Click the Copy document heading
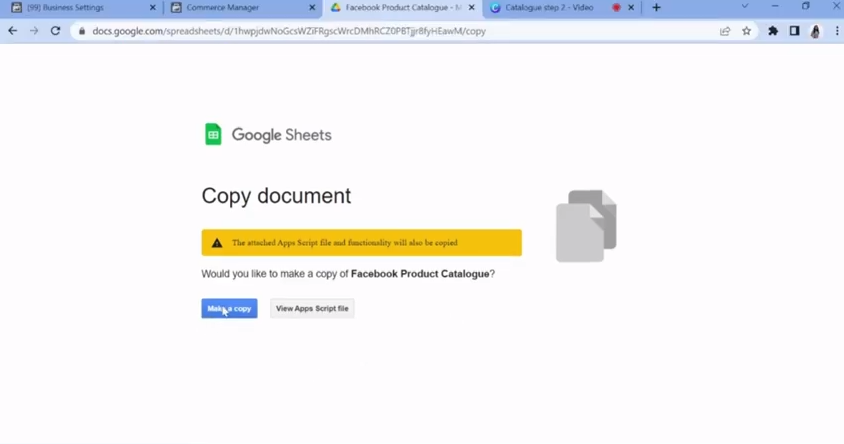The width and height of the screenshot is (844, 444). click(276, 196)
